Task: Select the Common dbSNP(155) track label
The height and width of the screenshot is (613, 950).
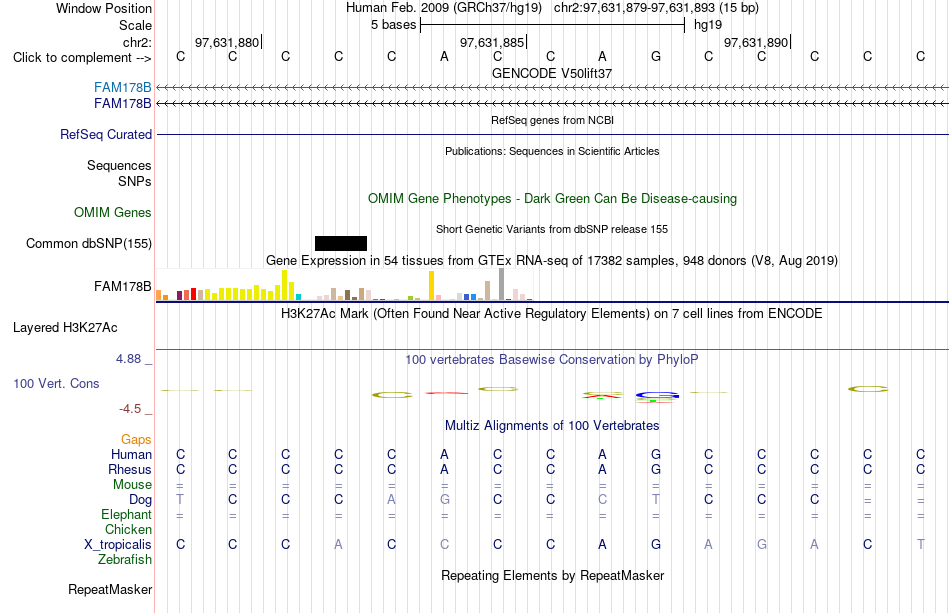Action: click(x=89, y=244)
